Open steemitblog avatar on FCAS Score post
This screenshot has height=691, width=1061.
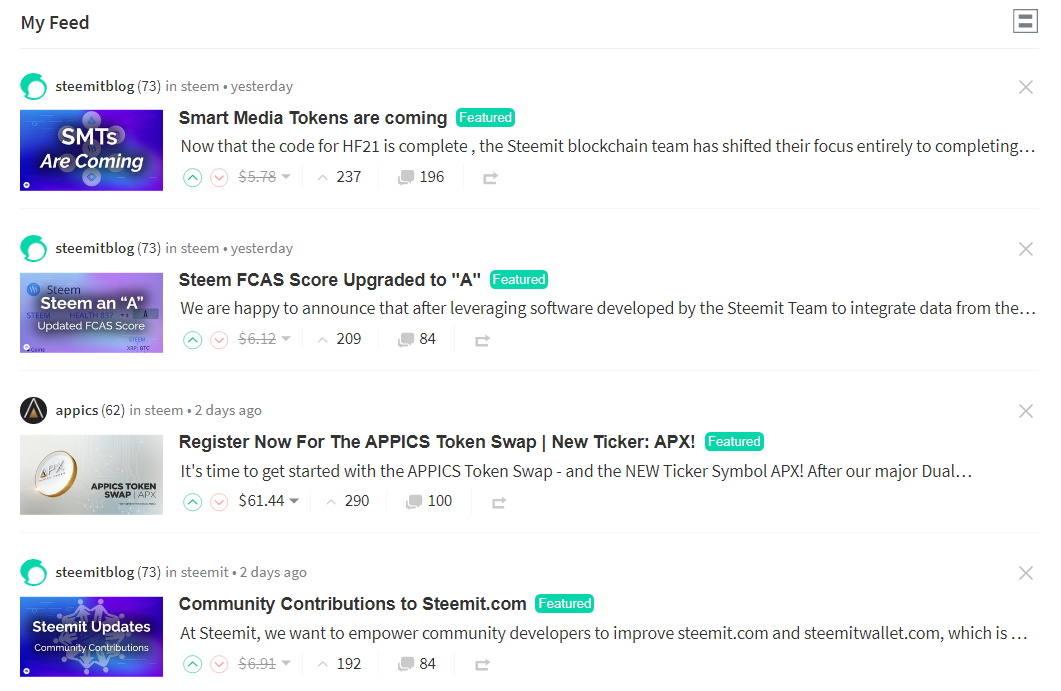point(33,248)
